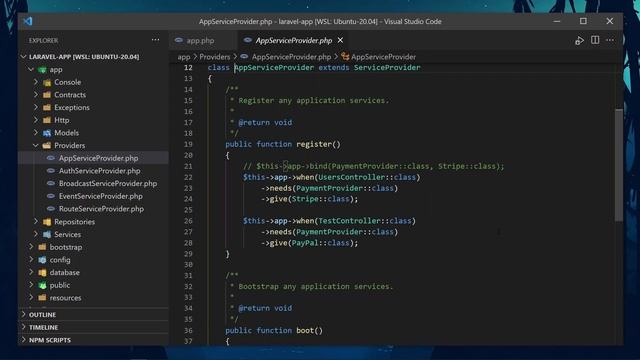This screenshot has height=360, width=640.
Task: Click AppServiceProvider.php in the breadcrumb
Action: [291, 57]
